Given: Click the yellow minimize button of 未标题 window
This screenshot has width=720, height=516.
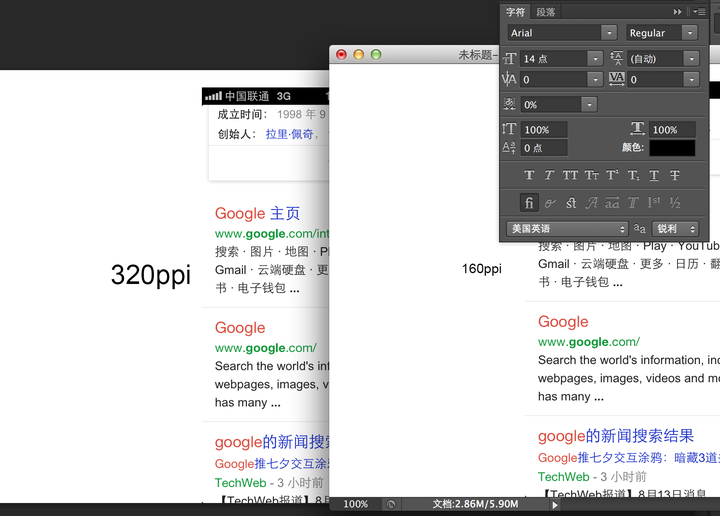Looking at the screenshot, I should tap(359, 55).
